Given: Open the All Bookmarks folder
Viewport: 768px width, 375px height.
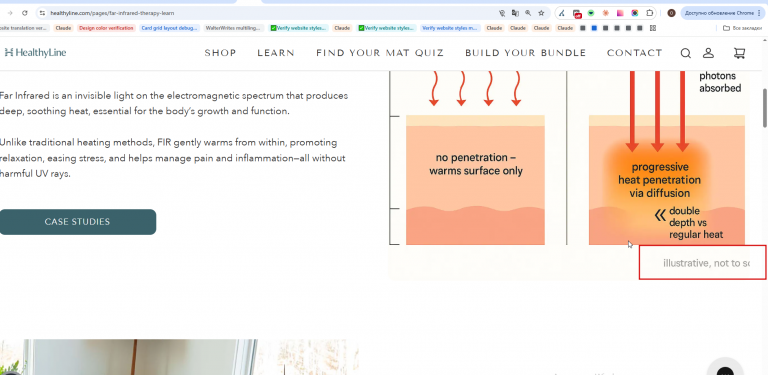Looking at the screenshot, I should (743, 28).
